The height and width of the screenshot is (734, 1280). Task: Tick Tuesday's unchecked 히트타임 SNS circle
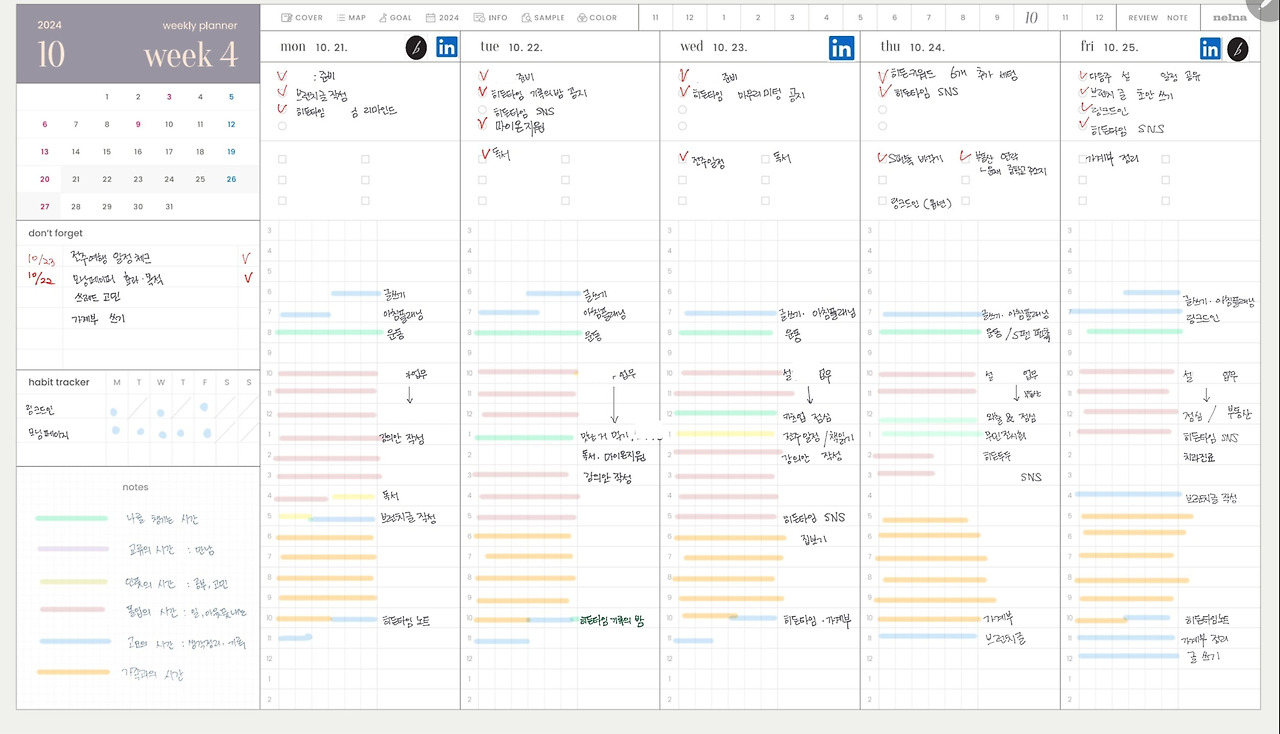click(x=483, y=110)
